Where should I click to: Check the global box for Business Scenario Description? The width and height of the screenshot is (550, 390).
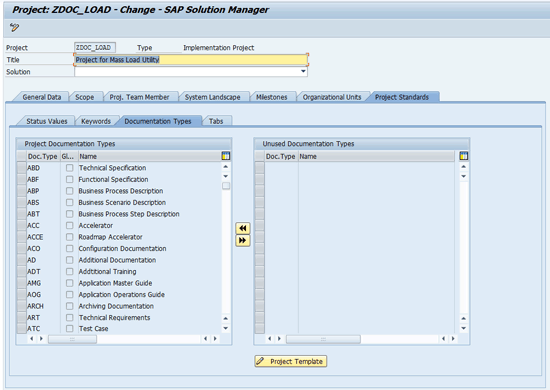[x=70, y=203]
